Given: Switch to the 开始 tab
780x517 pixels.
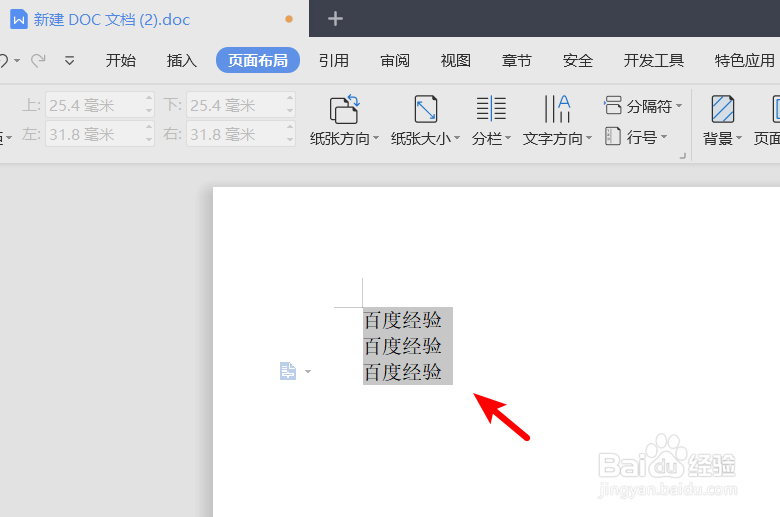Looking at the screenshot, I should 120,61.
